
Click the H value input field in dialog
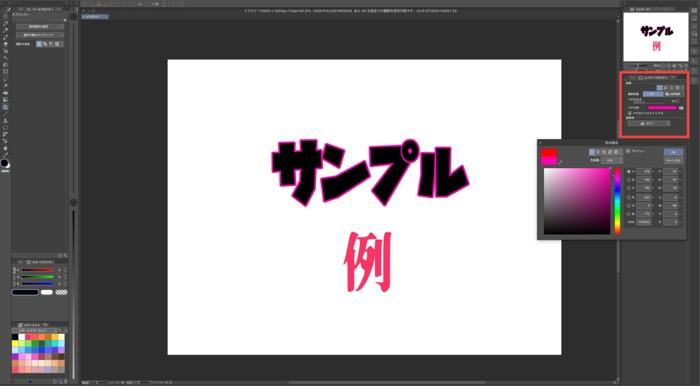click(x=644, y=172)
